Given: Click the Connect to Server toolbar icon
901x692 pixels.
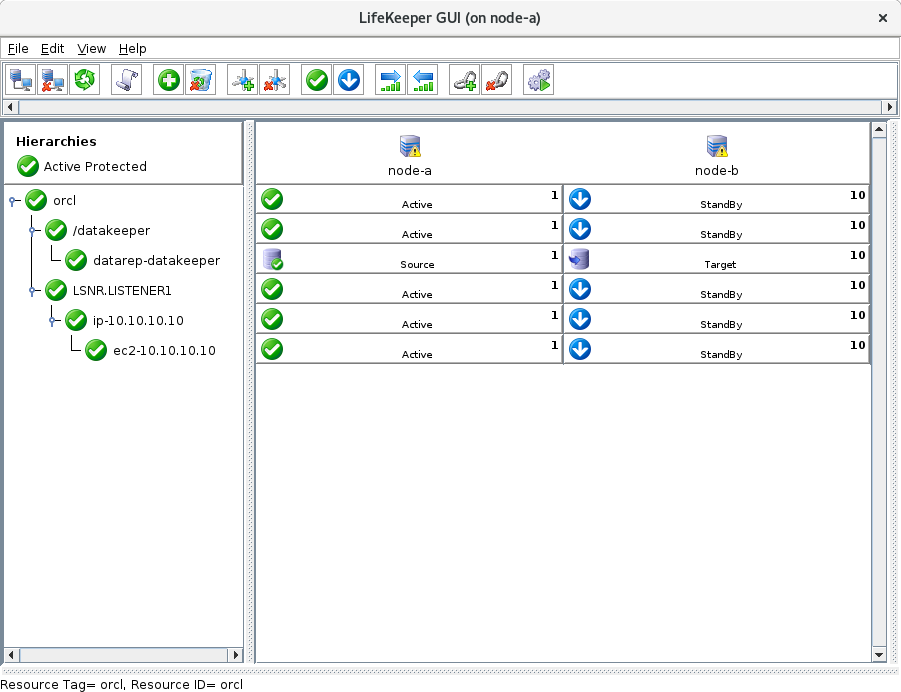Looking at the screenshot, I should [x=20, y=80].
